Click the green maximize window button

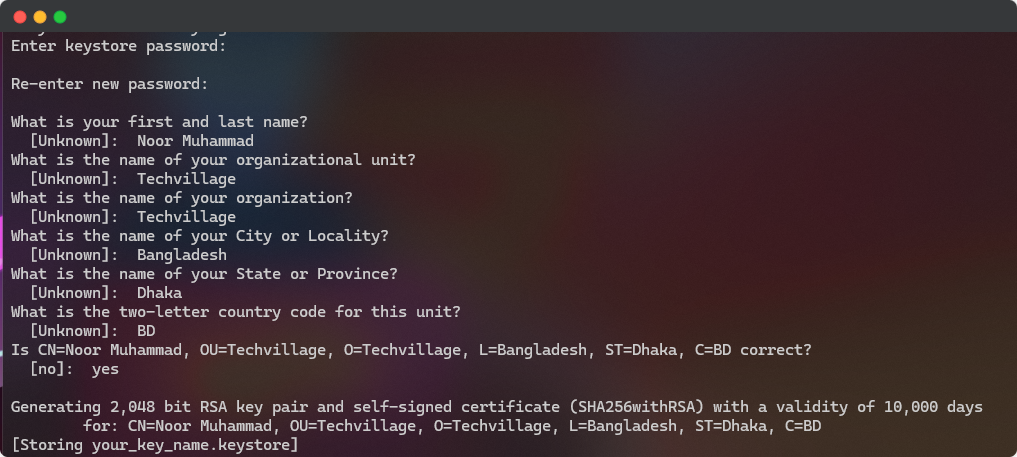click(60, 17)
